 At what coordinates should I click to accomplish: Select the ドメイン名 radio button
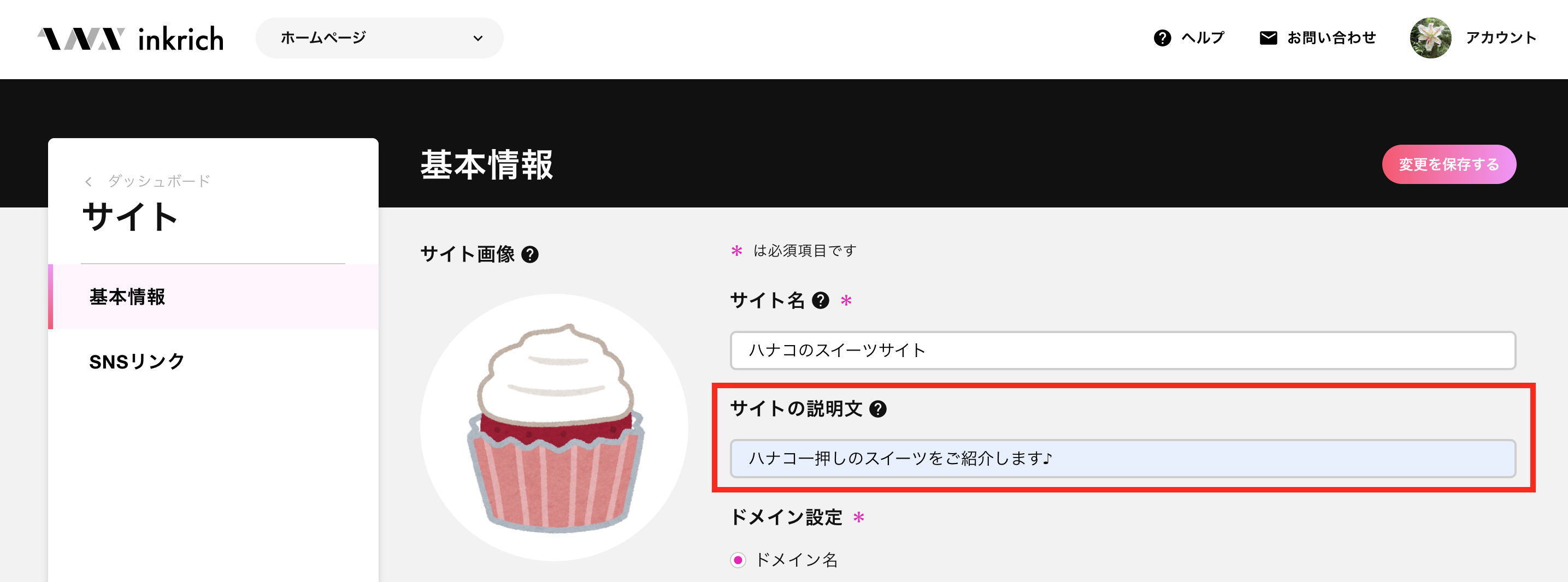click(738, 560)
